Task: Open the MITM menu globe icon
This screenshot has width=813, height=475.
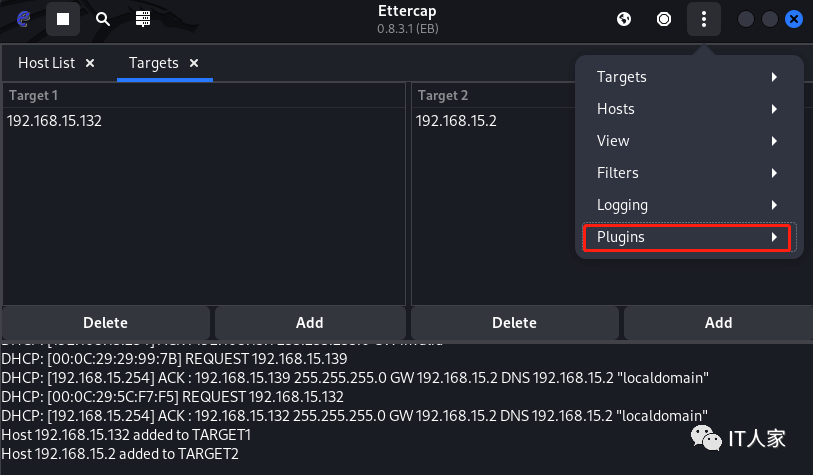Action: (x=624, y=18)
